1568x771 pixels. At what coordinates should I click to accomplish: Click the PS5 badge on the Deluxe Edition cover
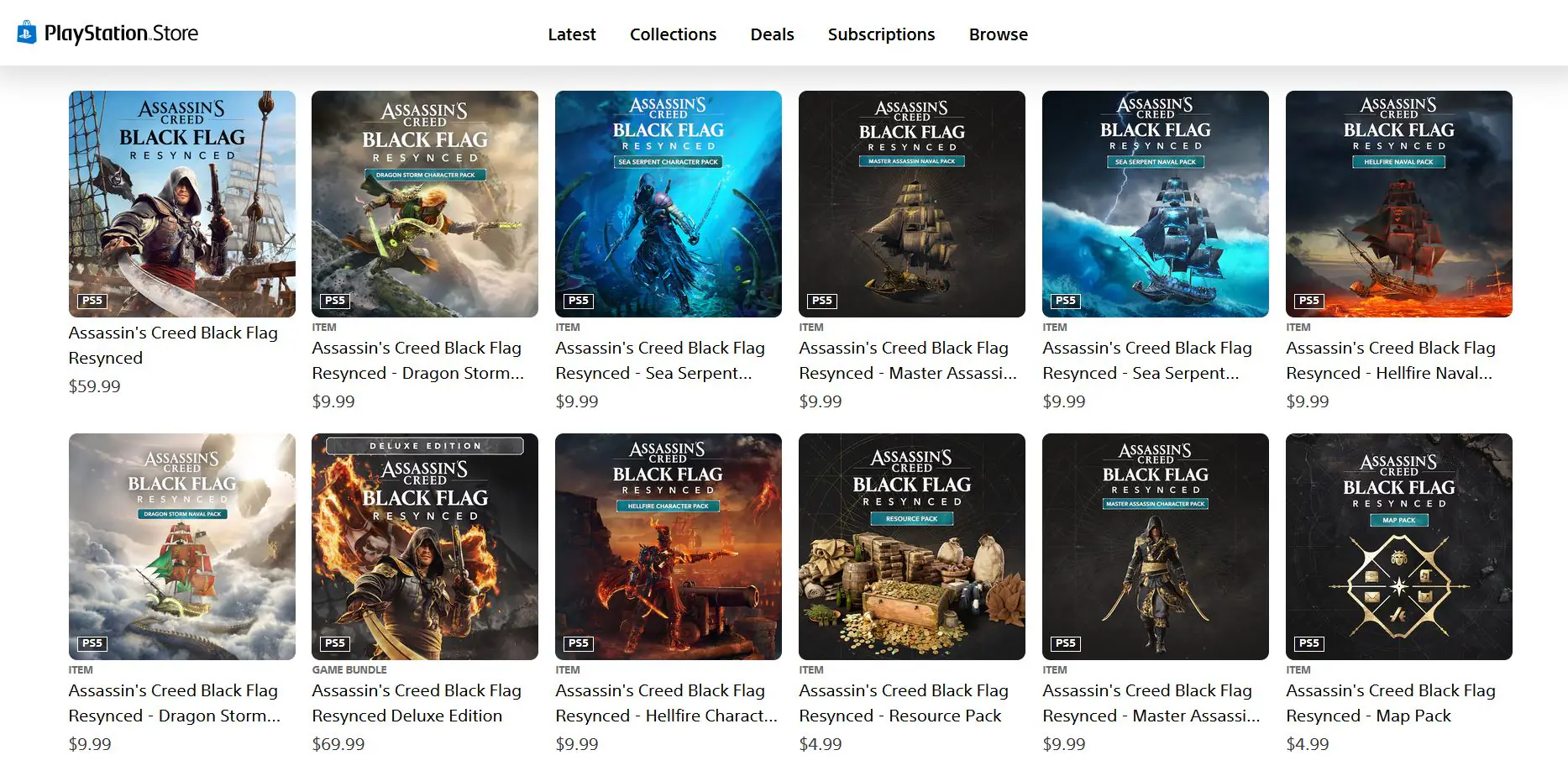click(335, 642)
